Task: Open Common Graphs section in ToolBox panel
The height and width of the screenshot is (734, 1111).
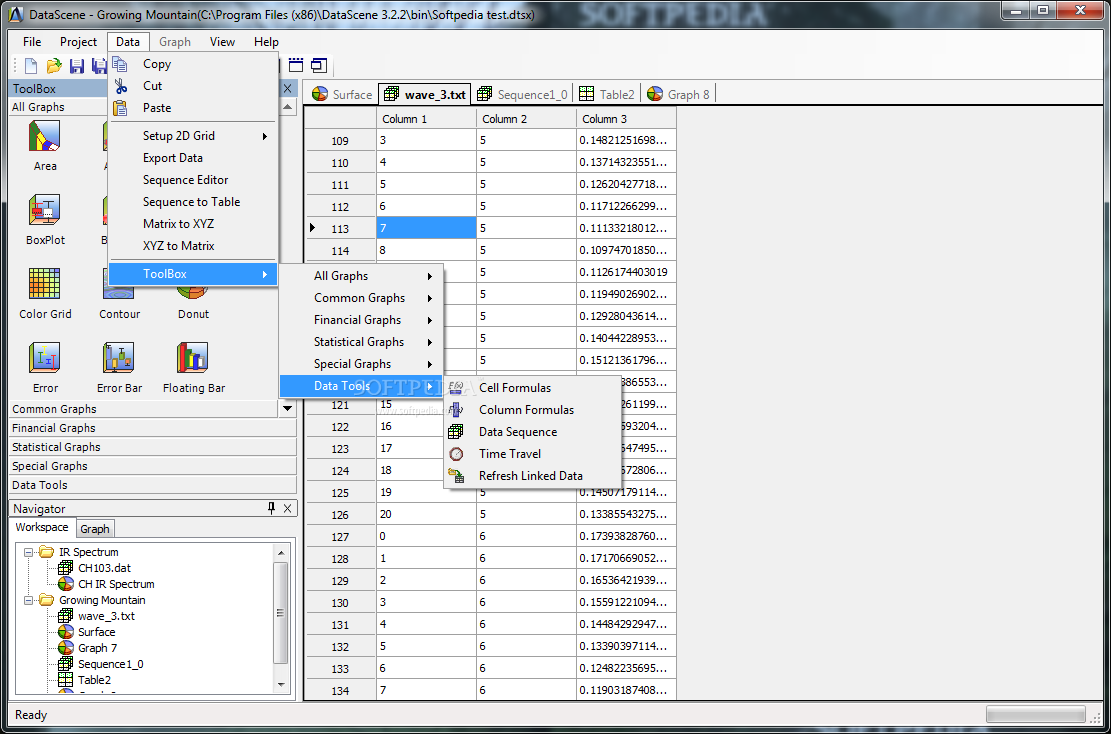Action: click(145, 409)
